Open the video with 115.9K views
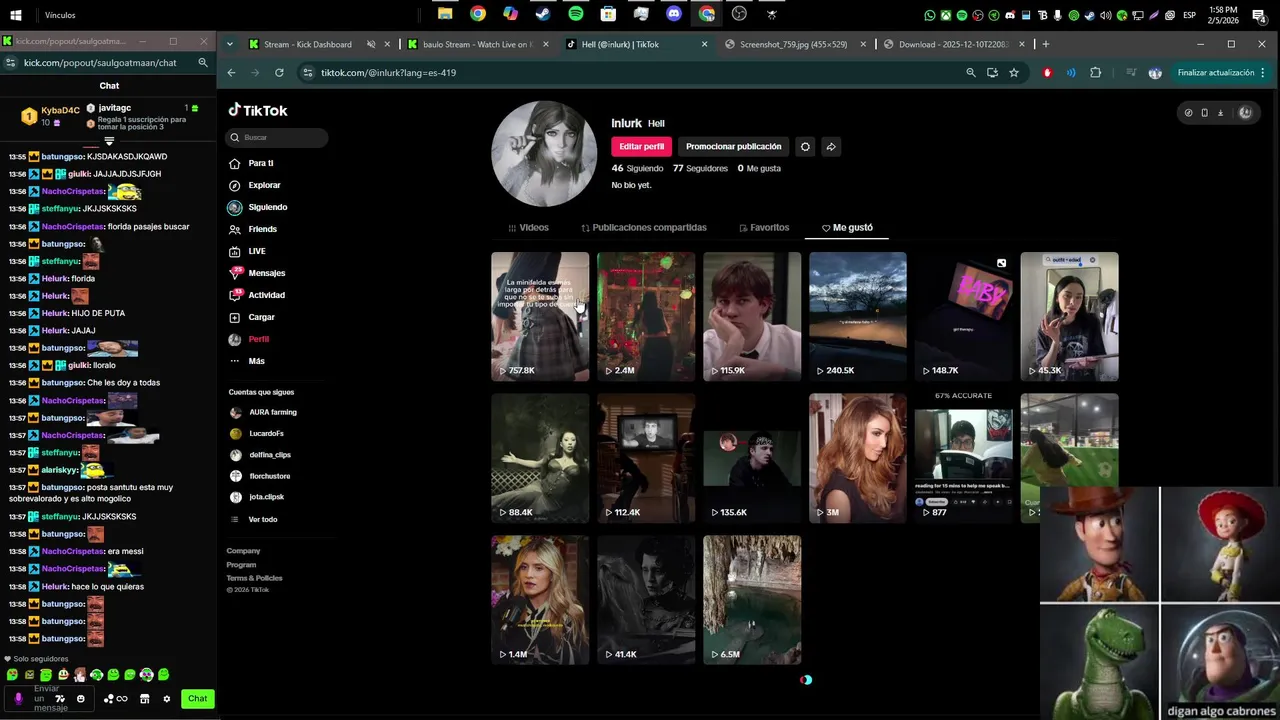This screenshot has width=1280, height=720. [752, 316]
